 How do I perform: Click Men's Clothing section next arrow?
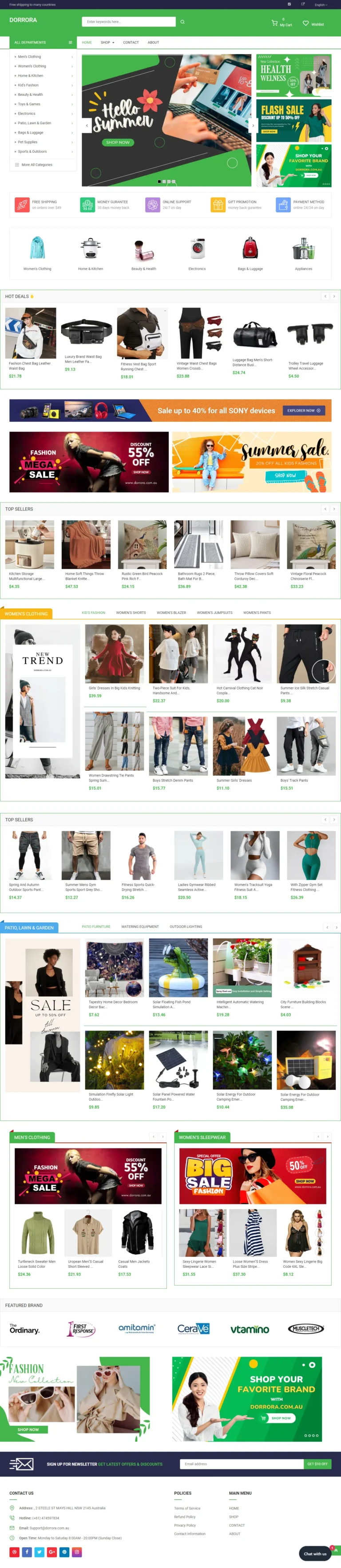(163, 1136)
